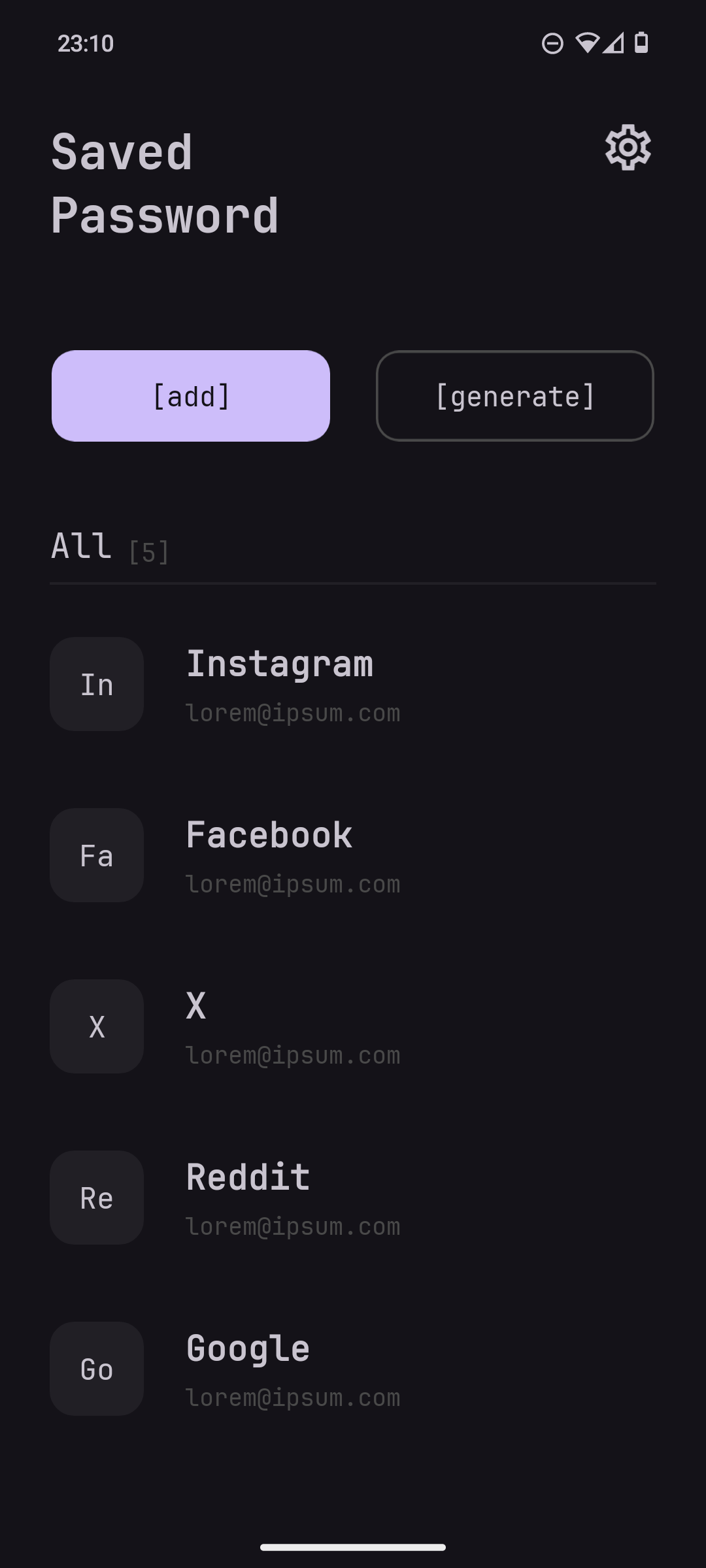This screenshot has height=1568, width=706.
Task: Open the X entry title
Action: (196, 1006)
